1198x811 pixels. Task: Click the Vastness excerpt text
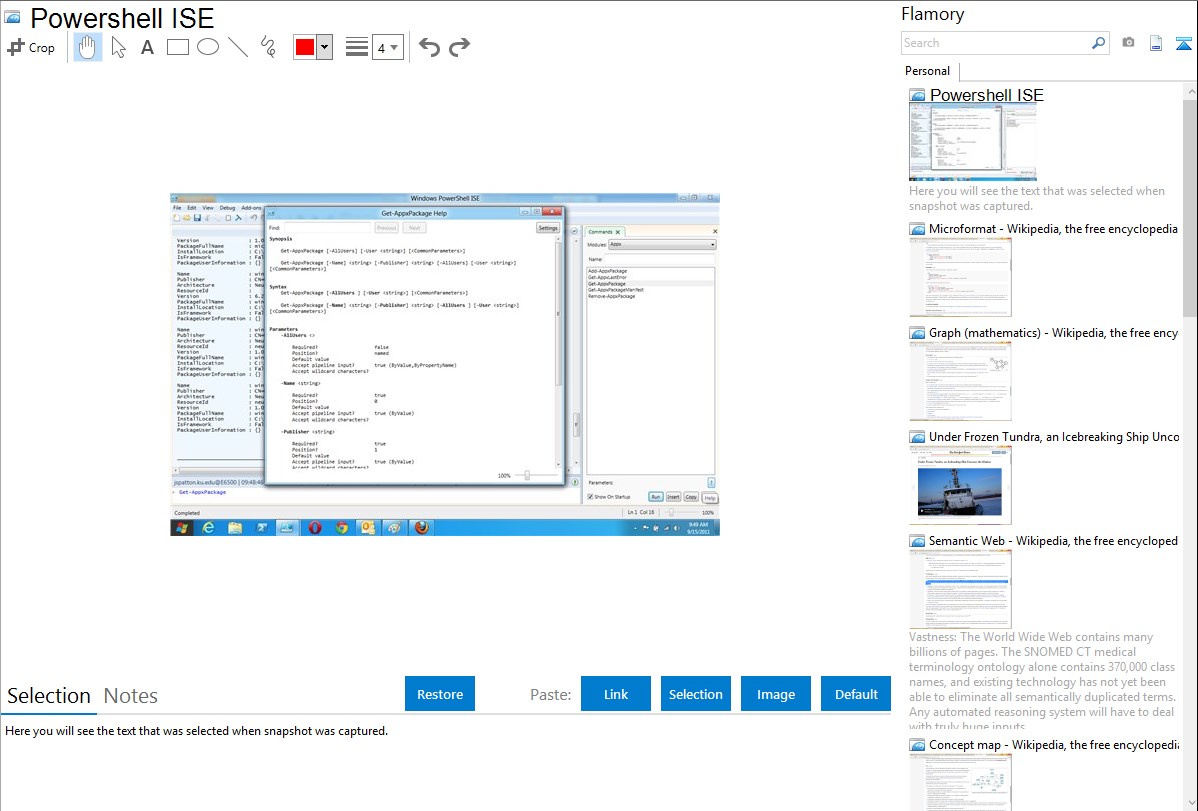(1043, 681)
